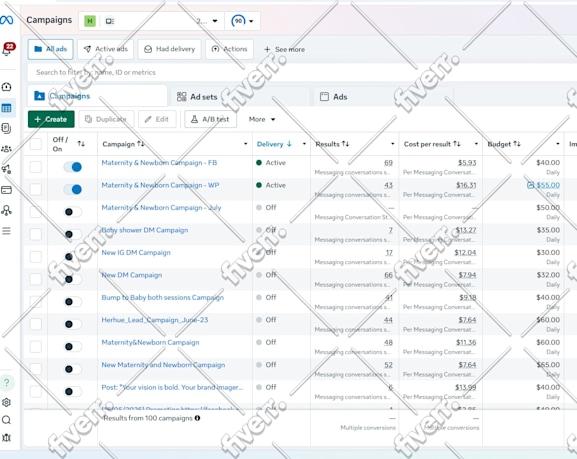Click scheduled budget icon beside $55.00
The width and height of the screenshot is (577, 459).
point(530,185)
